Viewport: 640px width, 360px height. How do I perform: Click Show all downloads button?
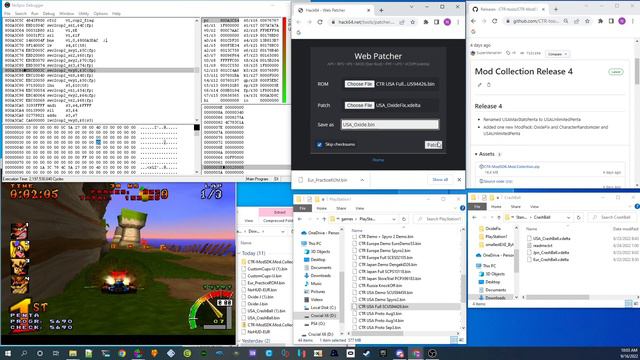pos(440,180)
